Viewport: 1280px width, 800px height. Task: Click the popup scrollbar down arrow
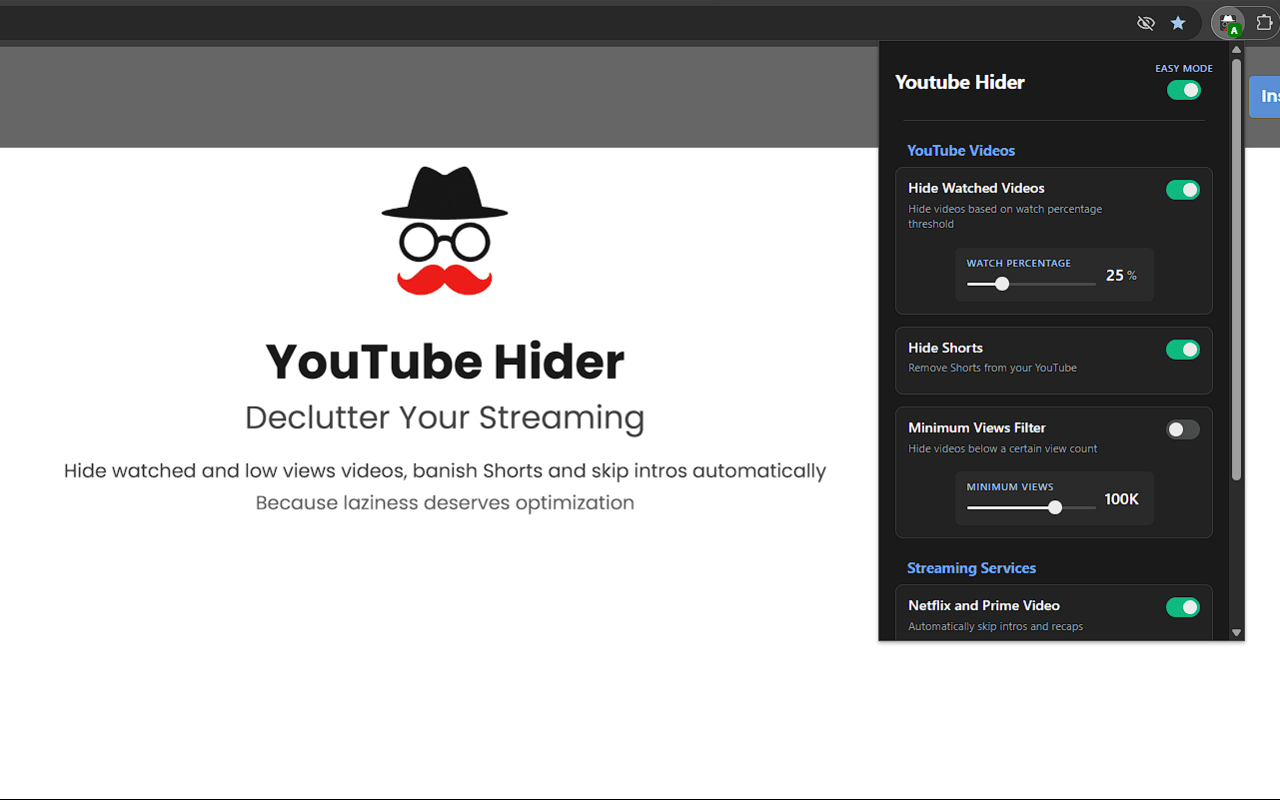coord(1237,632)
